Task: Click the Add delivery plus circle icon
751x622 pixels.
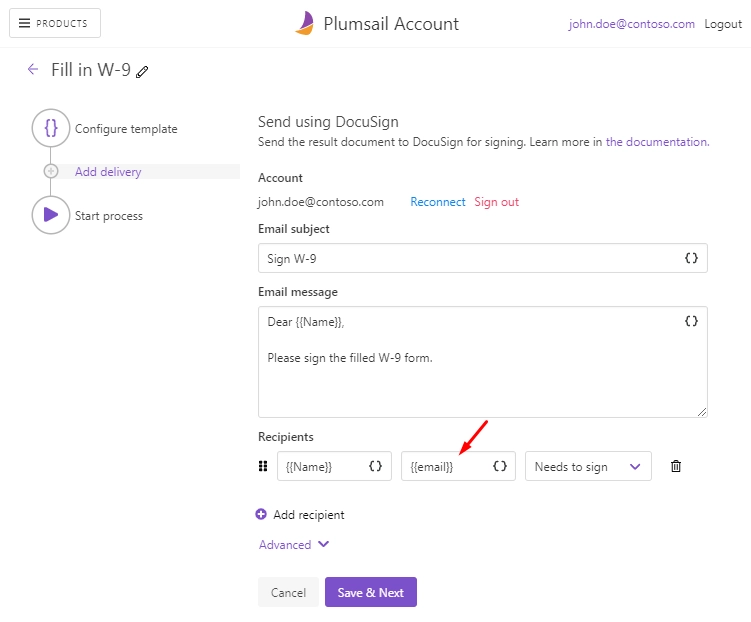Action: [x=51, y=171]
